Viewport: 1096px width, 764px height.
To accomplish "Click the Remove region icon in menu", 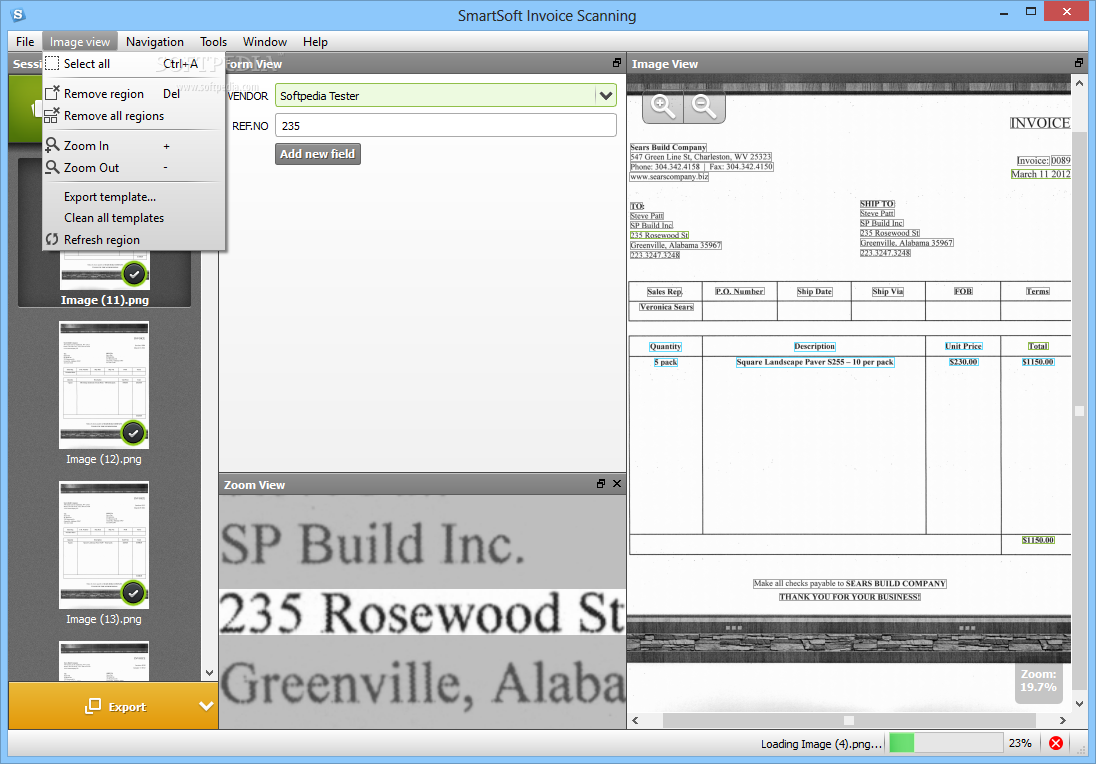I will click(x=52, y=93).
